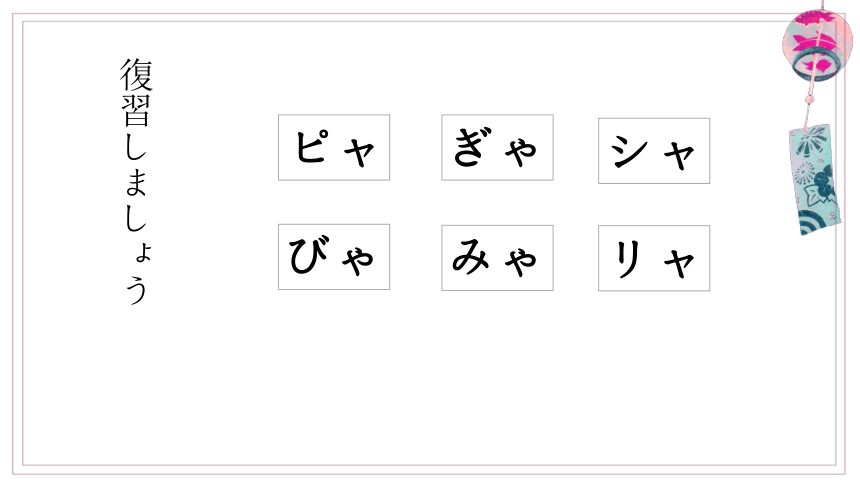Select the hanging paper strip of the wind chime
This screenshot has width=860, height=484.
point(815,179)
